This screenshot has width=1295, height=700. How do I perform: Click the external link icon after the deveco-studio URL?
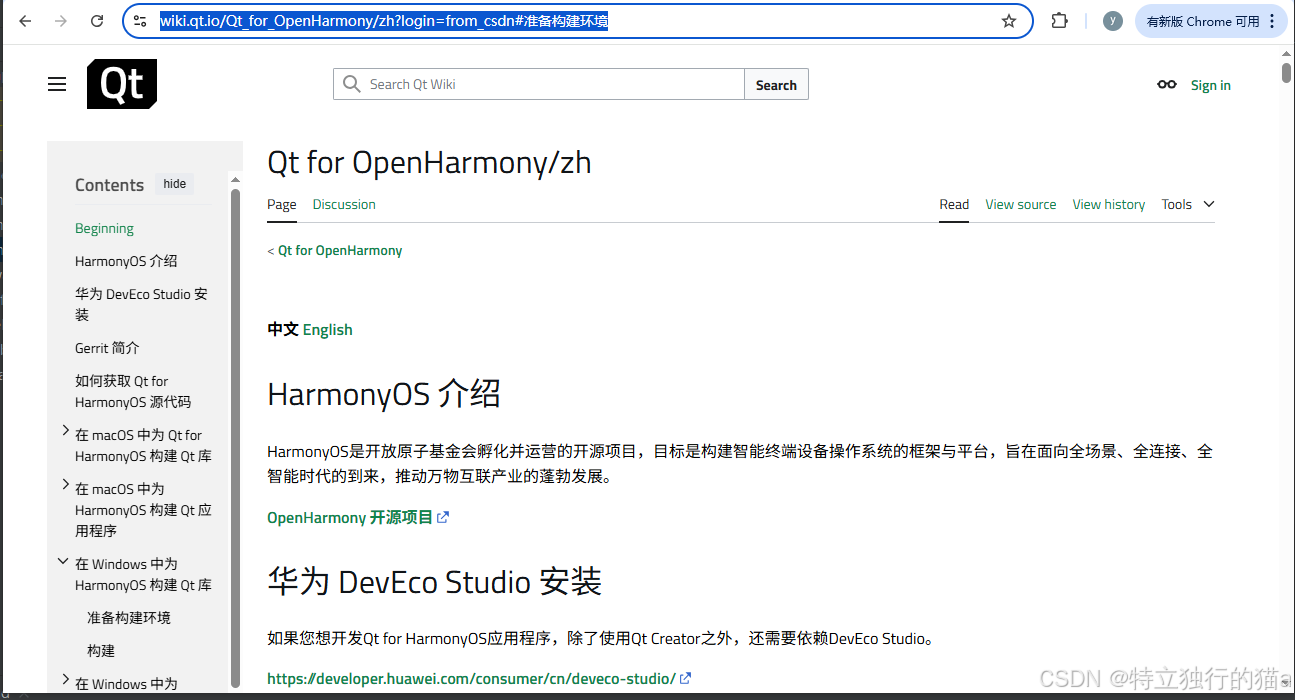coord(686,678)
